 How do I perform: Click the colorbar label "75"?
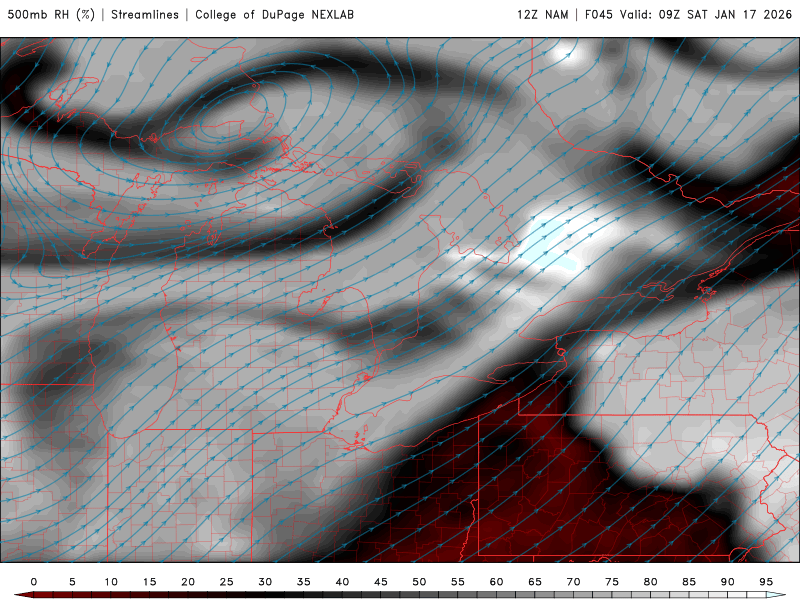pyautogui.click(x=612, y=582)
